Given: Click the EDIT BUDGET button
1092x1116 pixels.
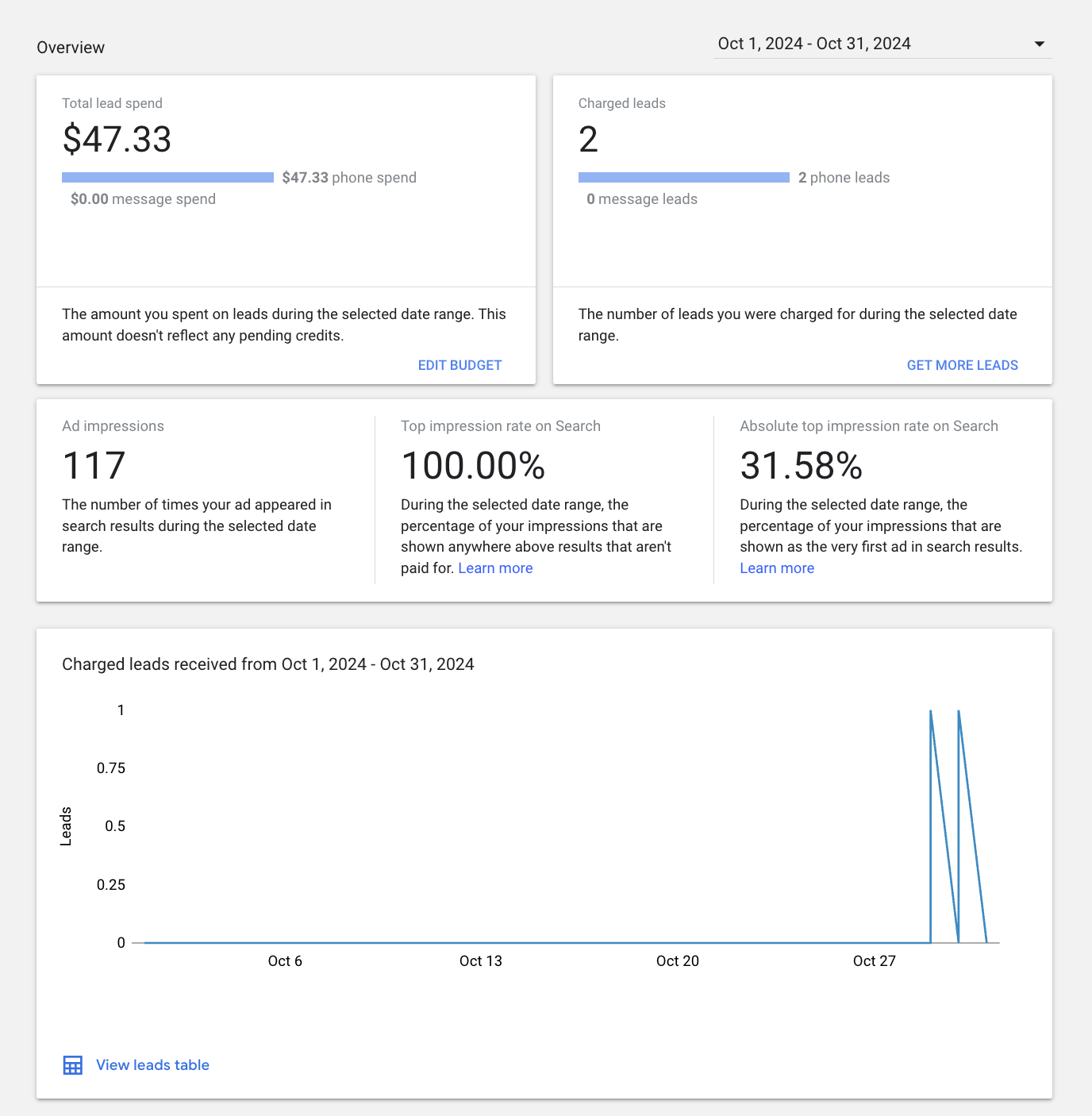Looking at the screenshot, I should (459, 365).
